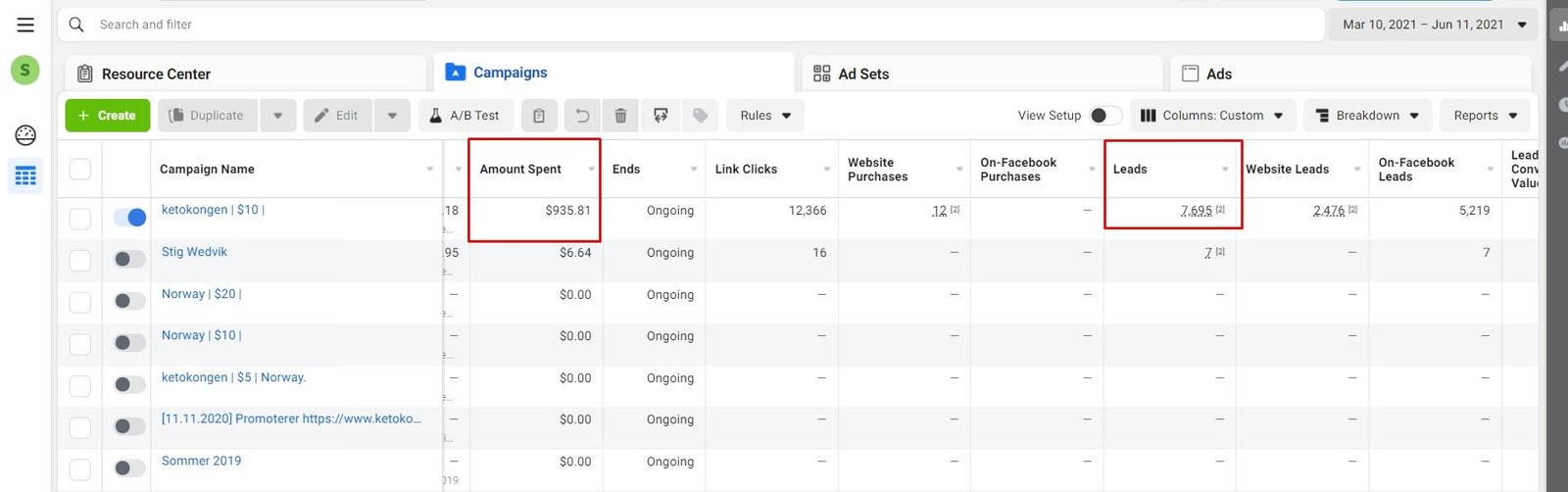Switch to the Ads tab
The height and width of the screenshot is (492, 1568).
click(x=1218, y=74)
